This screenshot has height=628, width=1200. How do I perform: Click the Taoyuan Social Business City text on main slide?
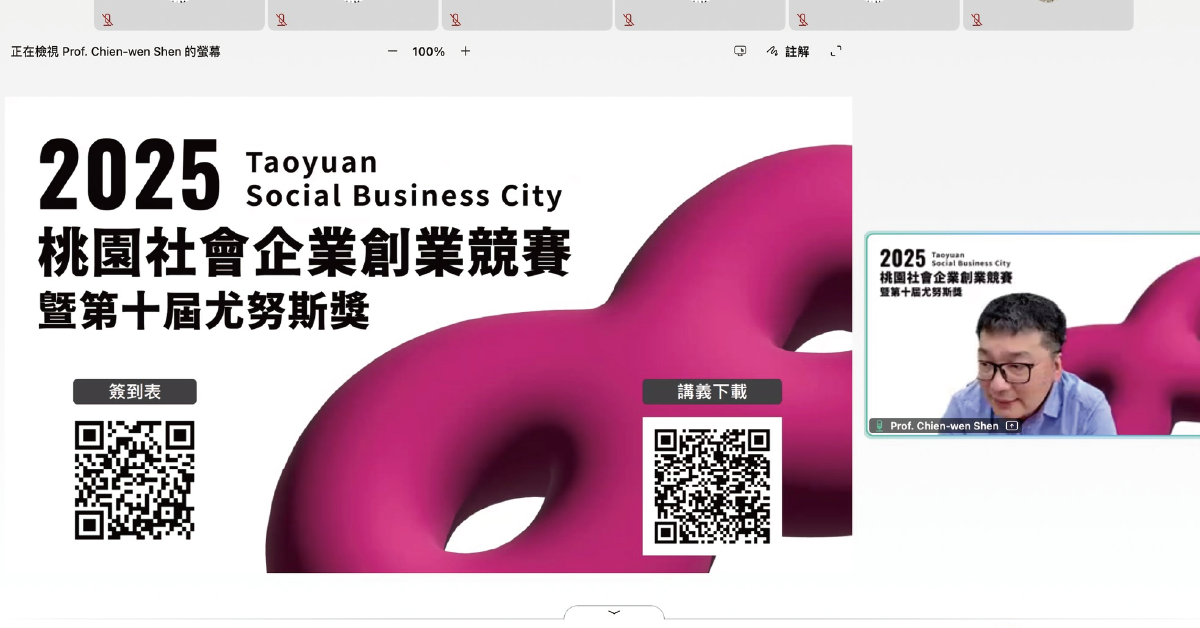[404, 178]
